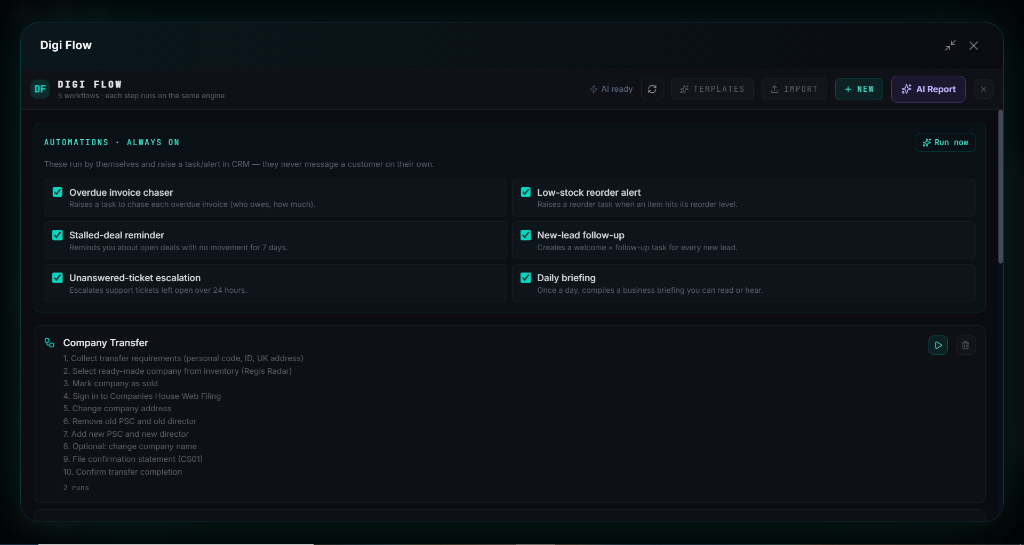Click step "5. Change company address"
The height and width of the screenshot is (545, 1024).
pos(118,409)
